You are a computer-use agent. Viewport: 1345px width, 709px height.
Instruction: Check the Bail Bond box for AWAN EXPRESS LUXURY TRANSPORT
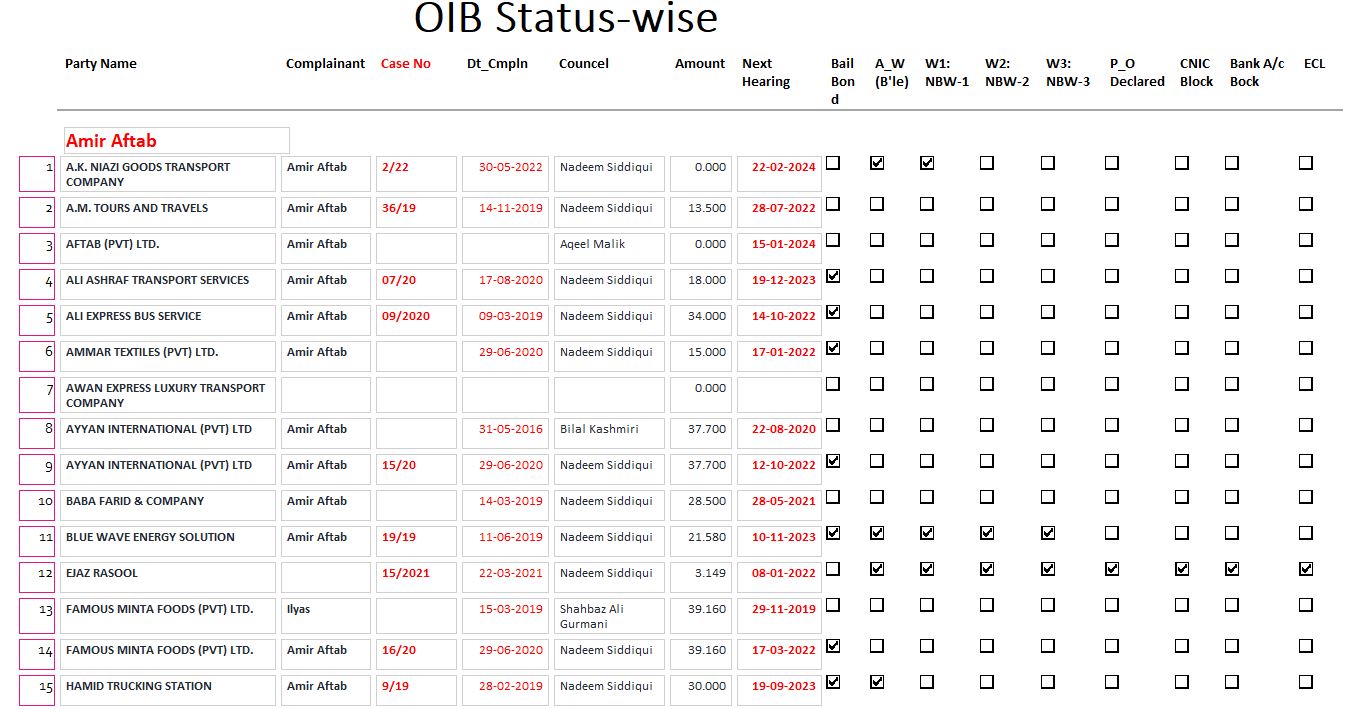pyautogui.click(x=833, y=384)
